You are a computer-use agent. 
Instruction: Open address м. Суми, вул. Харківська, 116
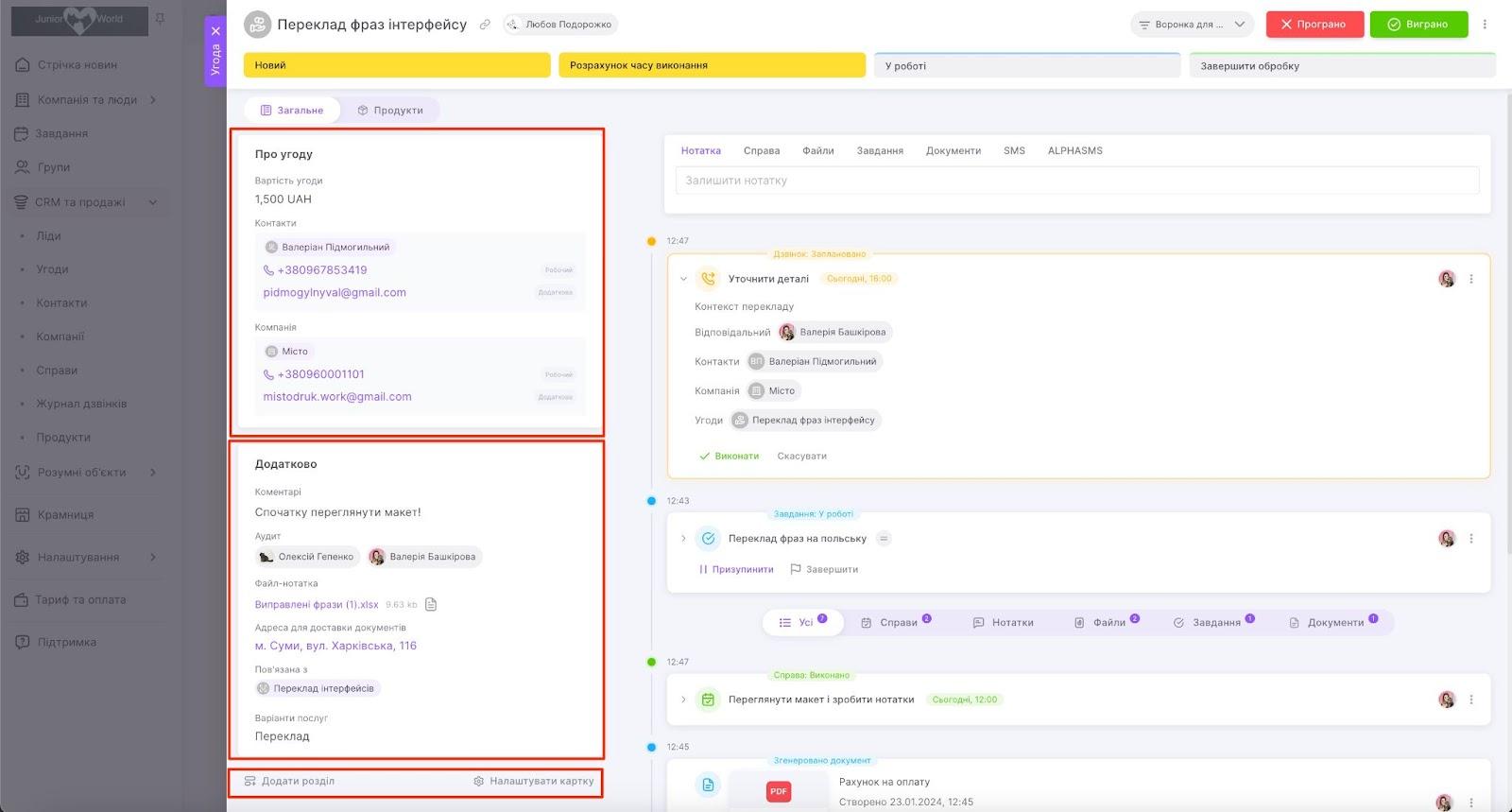335,647
